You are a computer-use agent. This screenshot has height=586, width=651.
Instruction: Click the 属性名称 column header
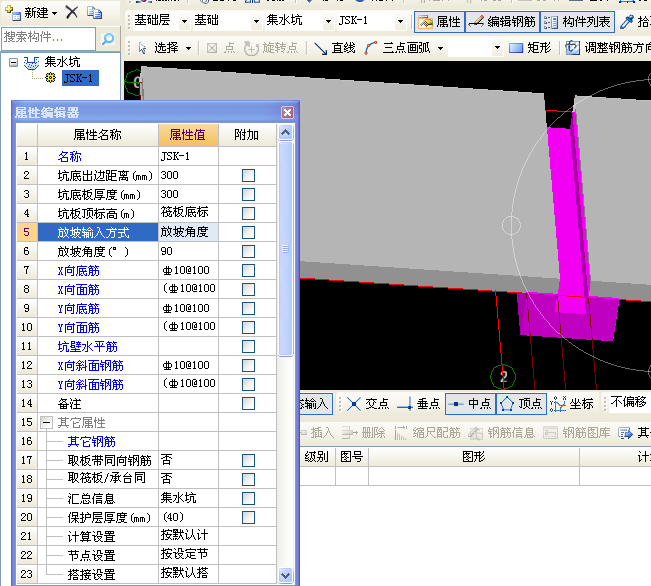98,135
